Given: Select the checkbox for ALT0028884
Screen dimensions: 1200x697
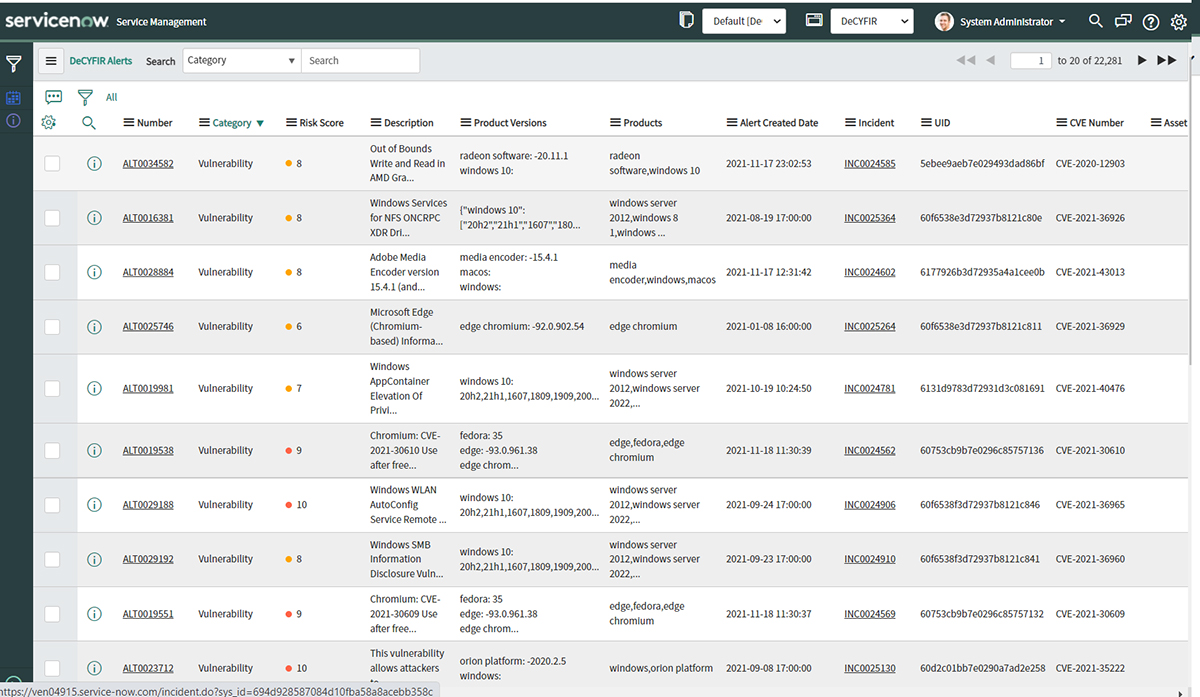Looking at the screenshot, I should coord(52,272).
